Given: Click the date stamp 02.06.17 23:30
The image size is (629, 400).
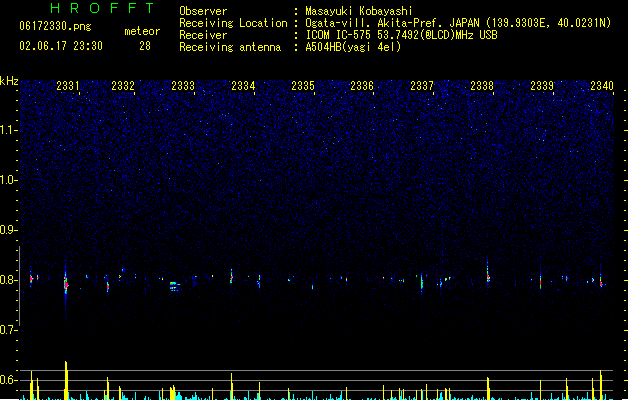Looking at the screenshot, I should [61, 46].
